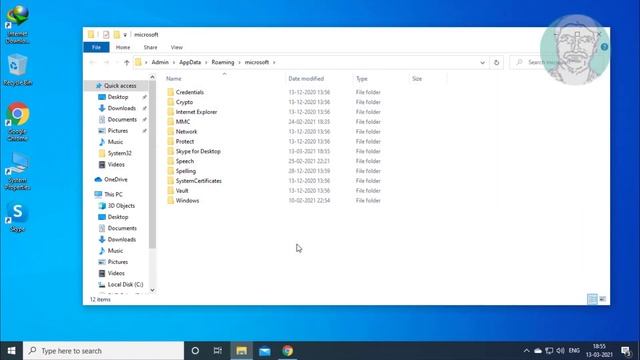Viewport: 640px width, 360px height.
Task: Go back using the Back arrow
Action: click(x=92, y=62)
